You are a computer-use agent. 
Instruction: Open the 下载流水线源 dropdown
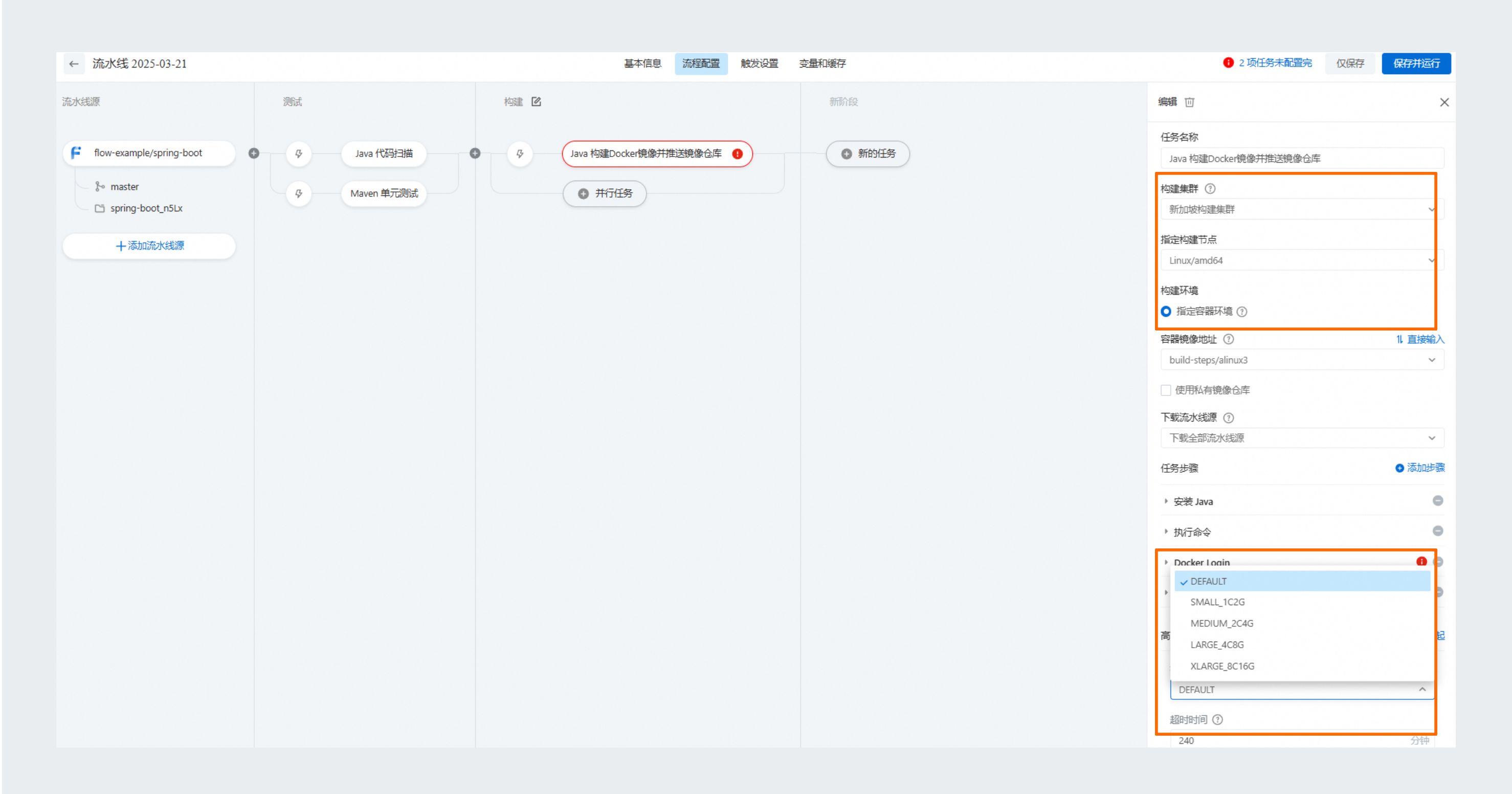pyautogui.click(x=1301, y=437)
